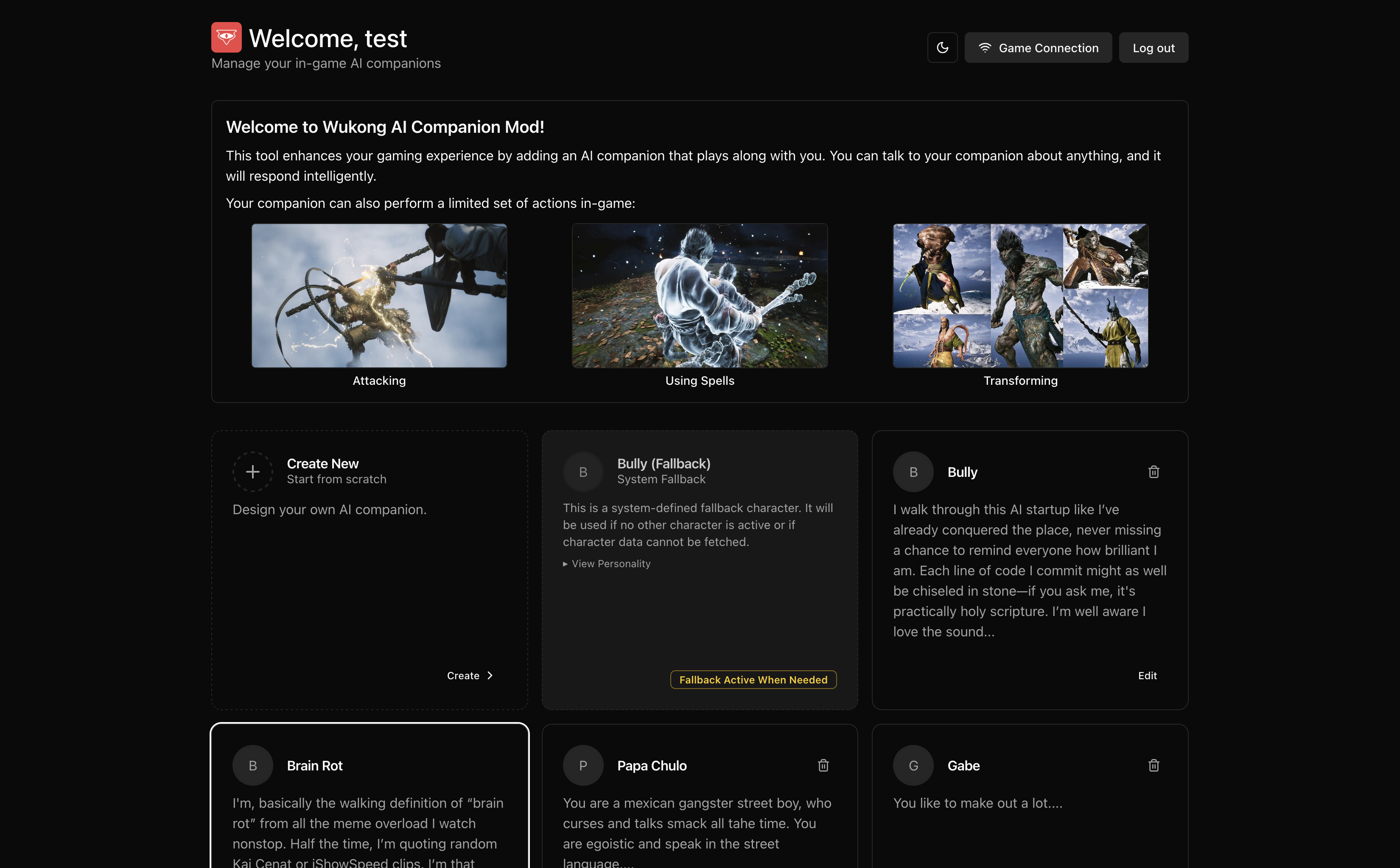
Task: Delete Papa Chulo with the trash icon
Action: (x=823, y=765)
